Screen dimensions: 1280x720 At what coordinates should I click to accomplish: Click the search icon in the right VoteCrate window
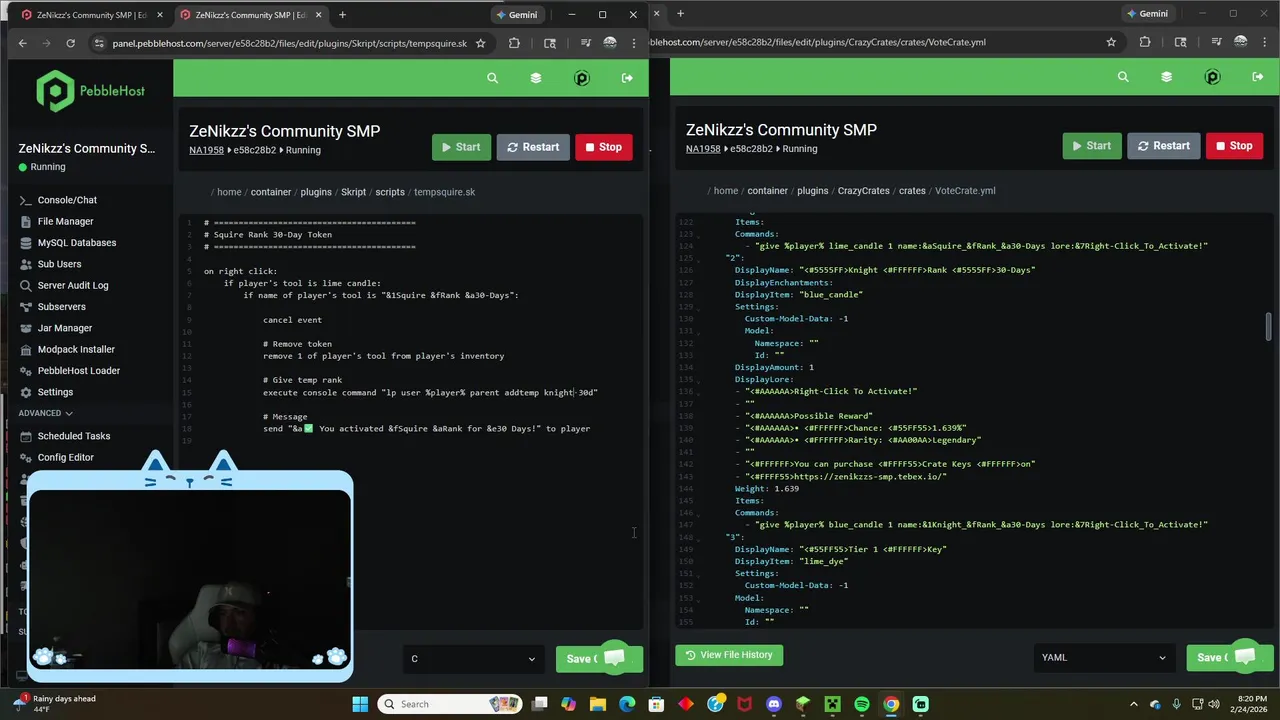coord(1123,77)
